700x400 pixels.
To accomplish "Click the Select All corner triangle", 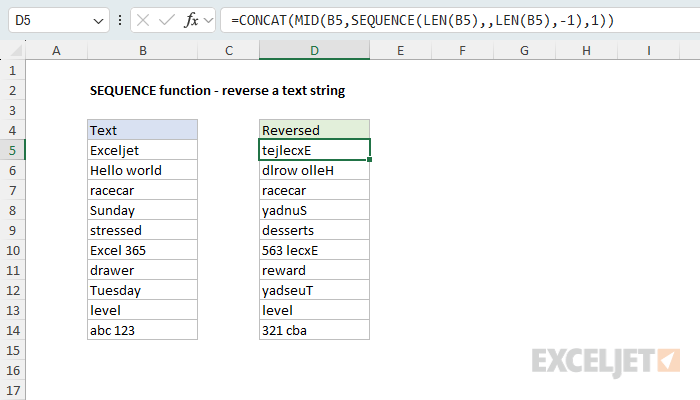I will (16, 51).
